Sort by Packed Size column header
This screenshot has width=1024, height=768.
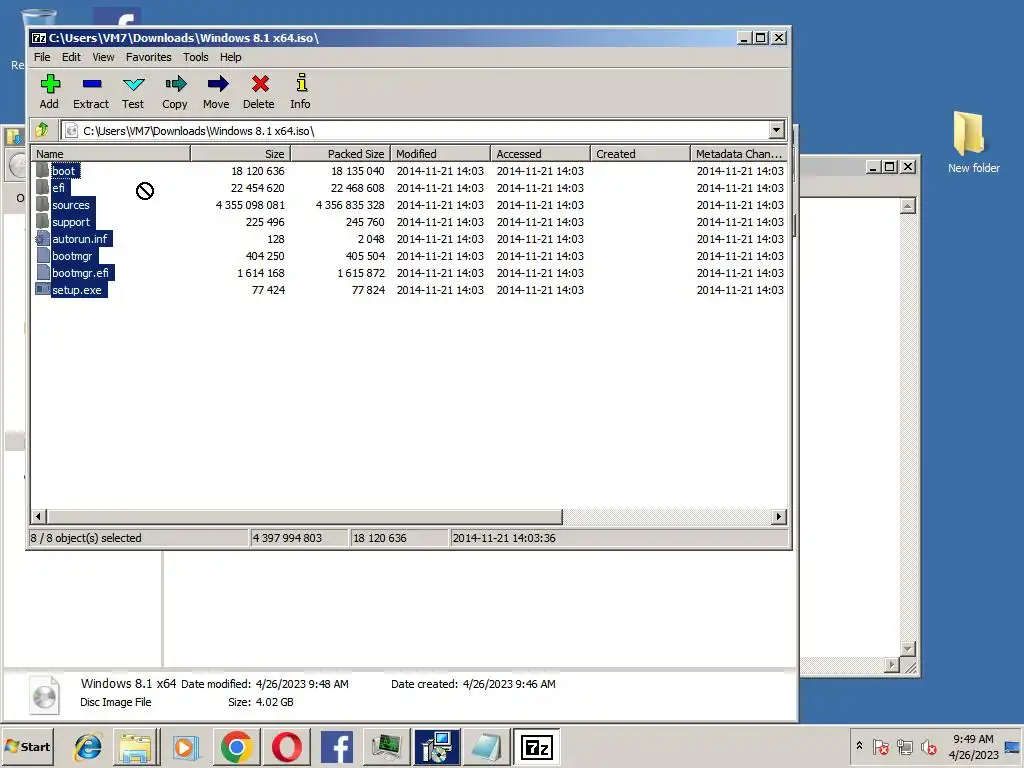340,153
